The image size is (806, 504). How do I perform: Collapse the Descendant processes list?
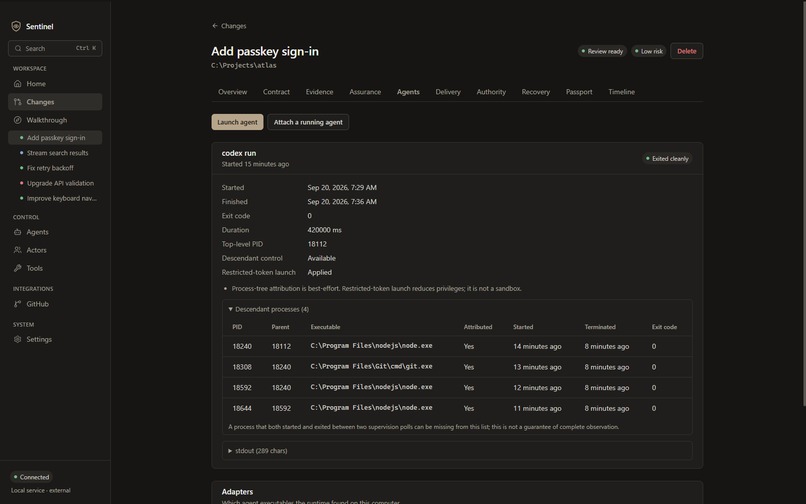pyautogui.click(x=268, y=309)
